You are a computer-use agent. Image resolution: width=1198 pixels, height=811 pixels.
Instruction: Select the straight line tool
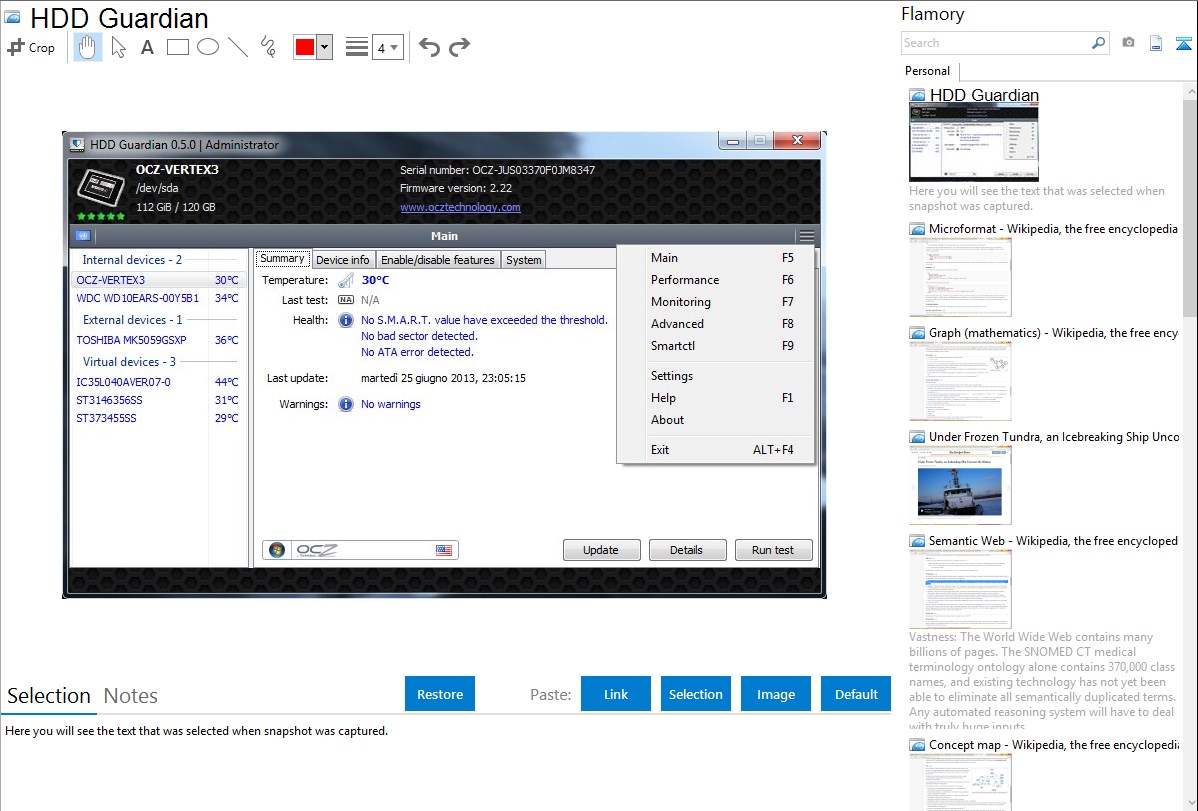[x=237, y=47]
